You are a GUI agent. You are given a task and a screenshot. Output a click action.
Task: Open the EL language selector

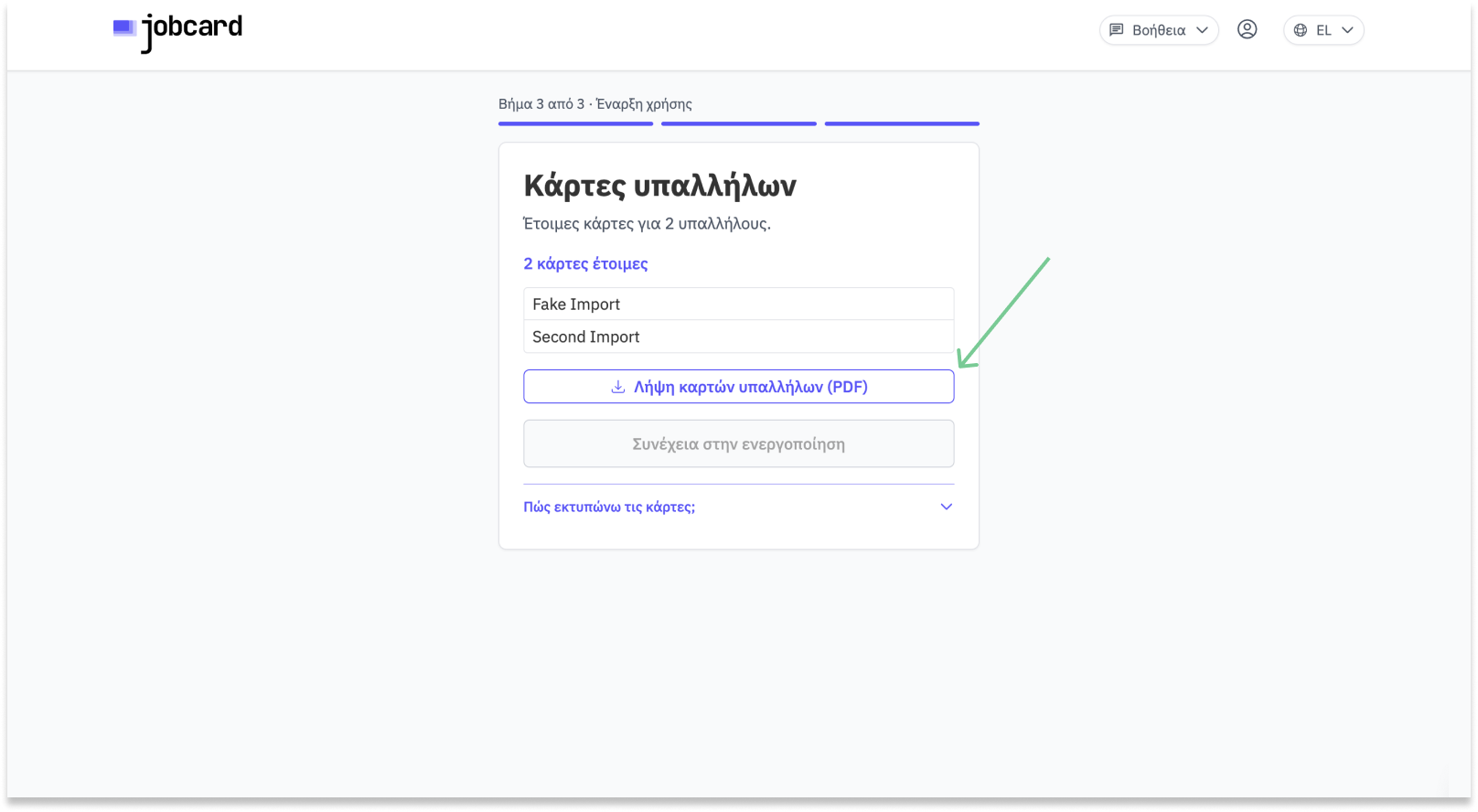pyautogui.click(x=1323, y=30)
